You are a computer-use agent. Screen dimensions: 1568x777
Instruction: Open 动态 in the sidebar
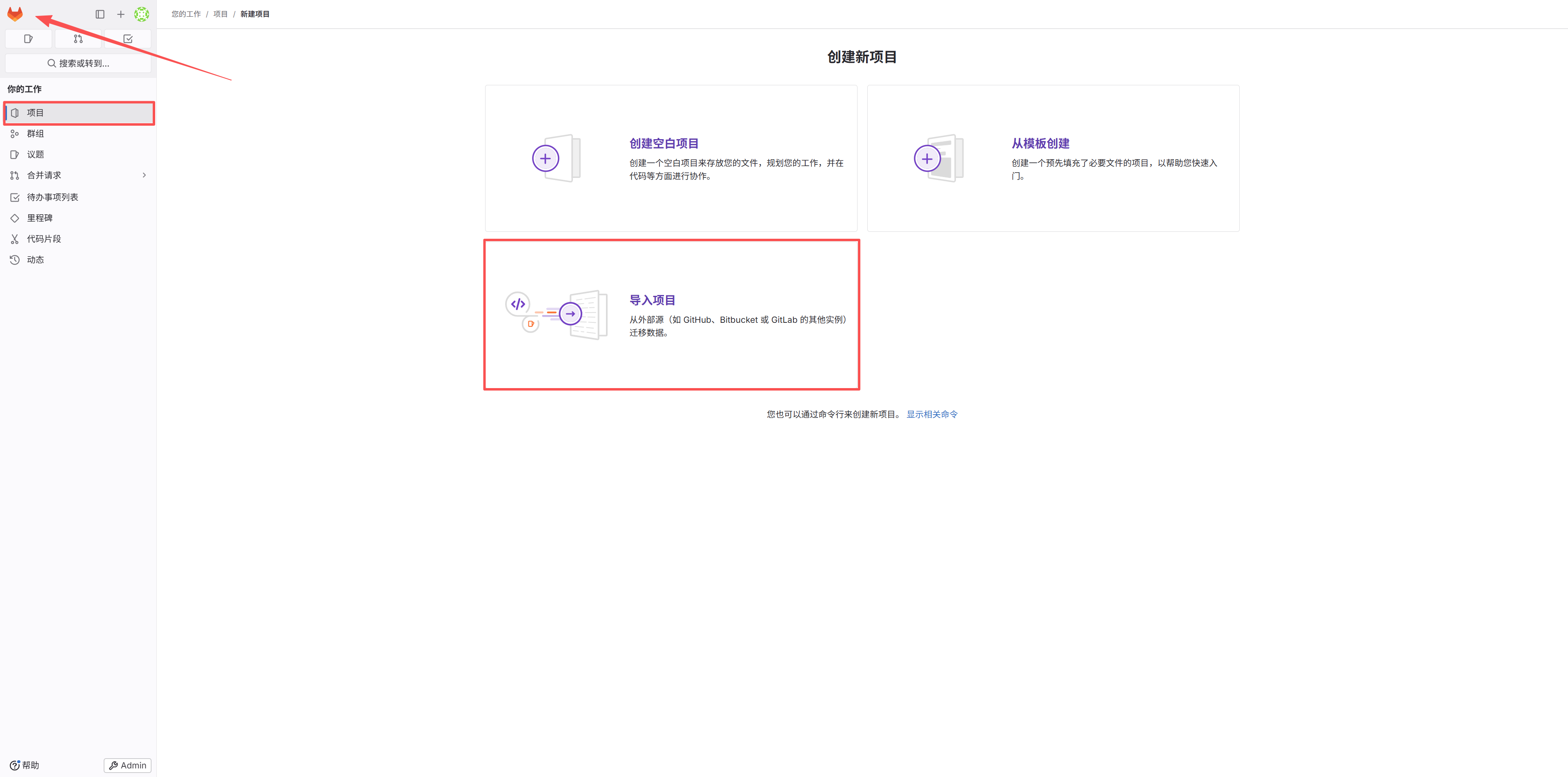78,260
